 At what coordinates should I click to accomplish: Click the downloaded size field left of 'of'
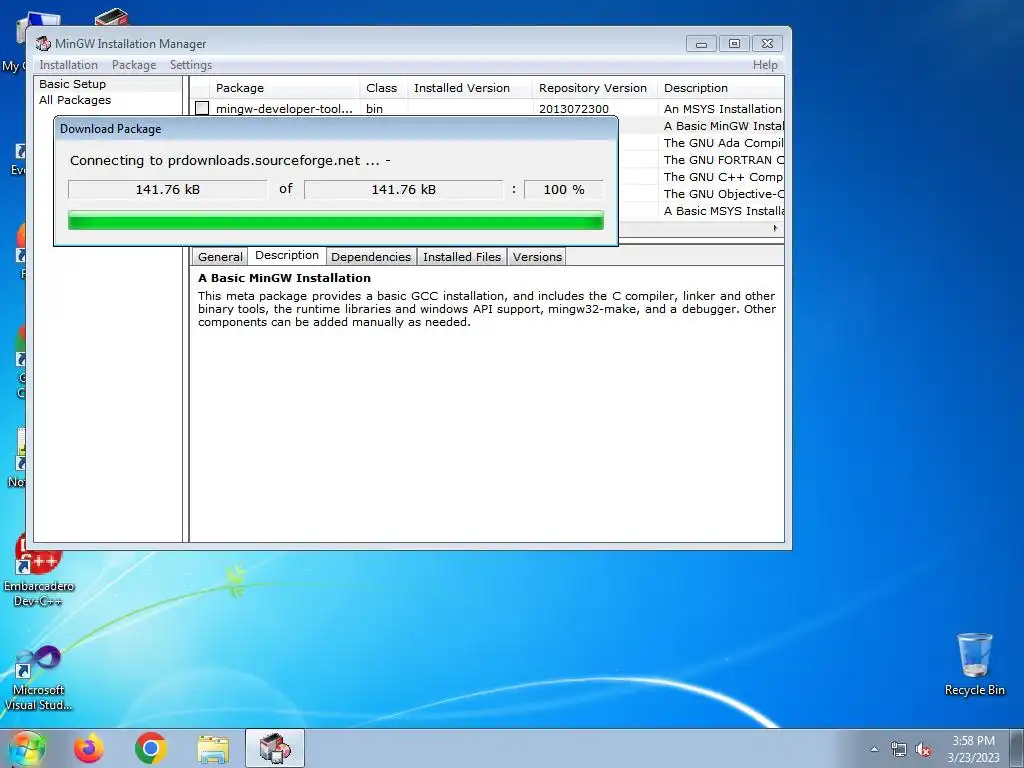point(168,189)
